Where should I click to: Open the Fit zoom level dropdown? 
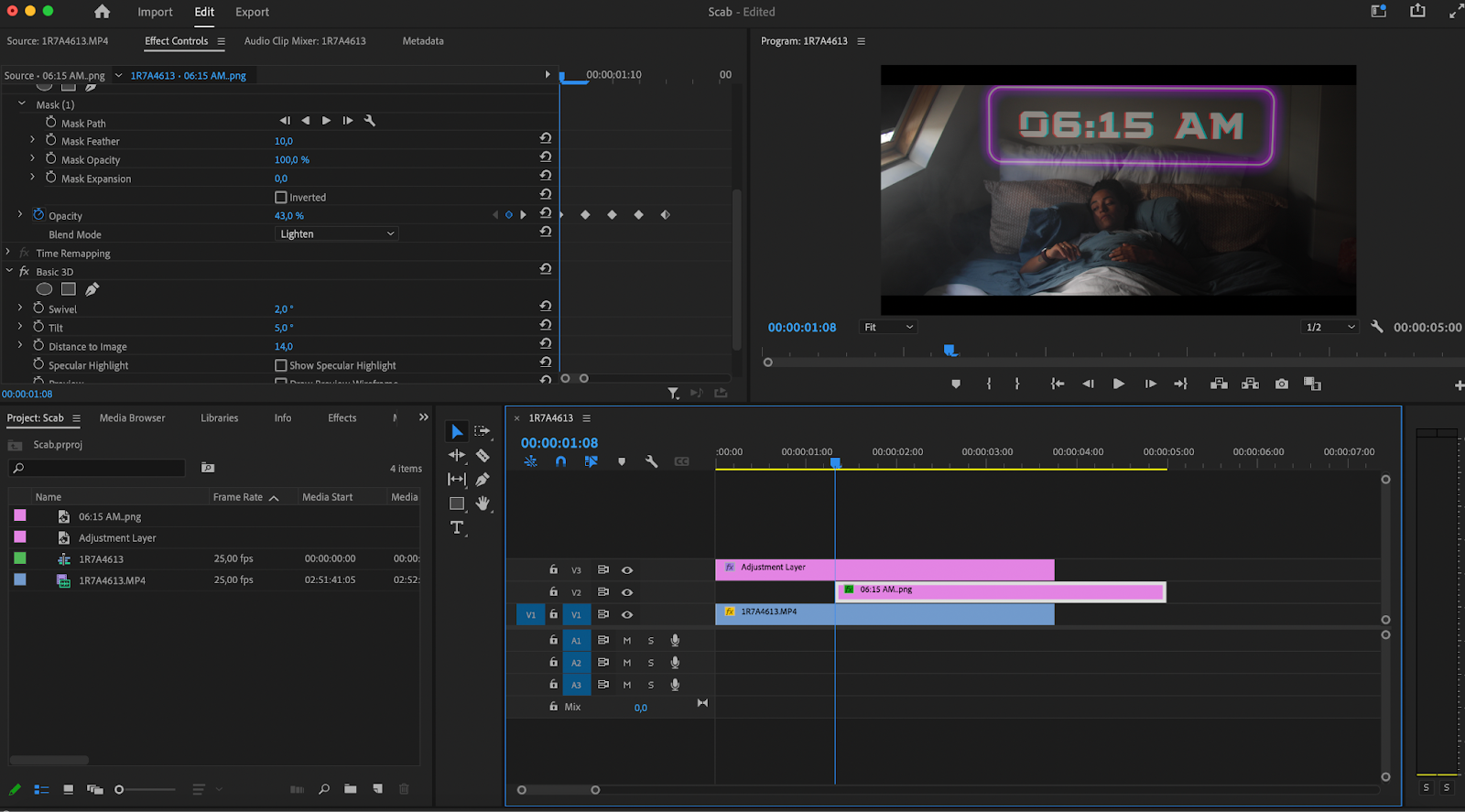[x=888, y=327]
